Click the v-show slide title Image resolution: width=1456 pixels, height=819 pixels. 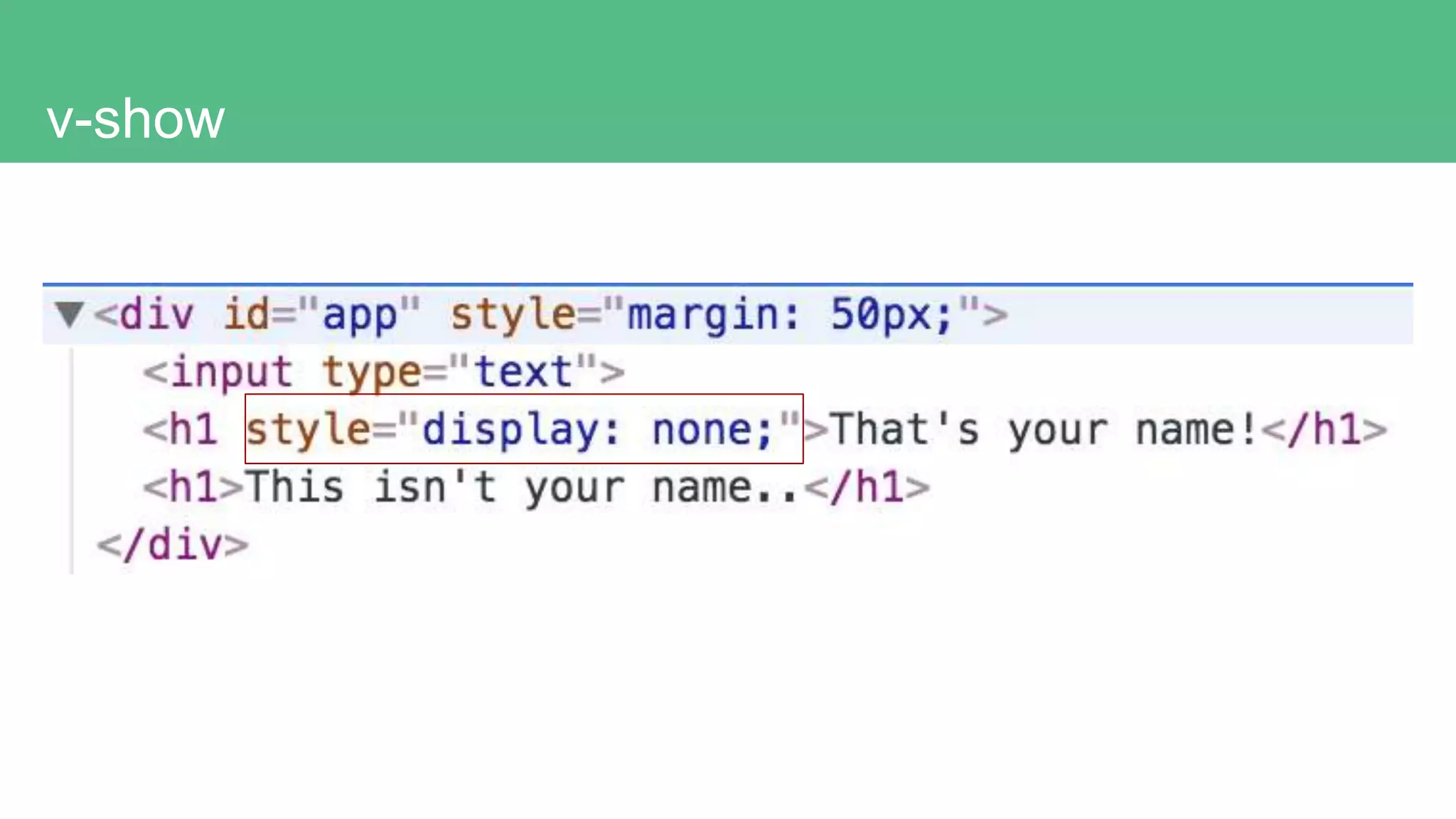(135, 119)
